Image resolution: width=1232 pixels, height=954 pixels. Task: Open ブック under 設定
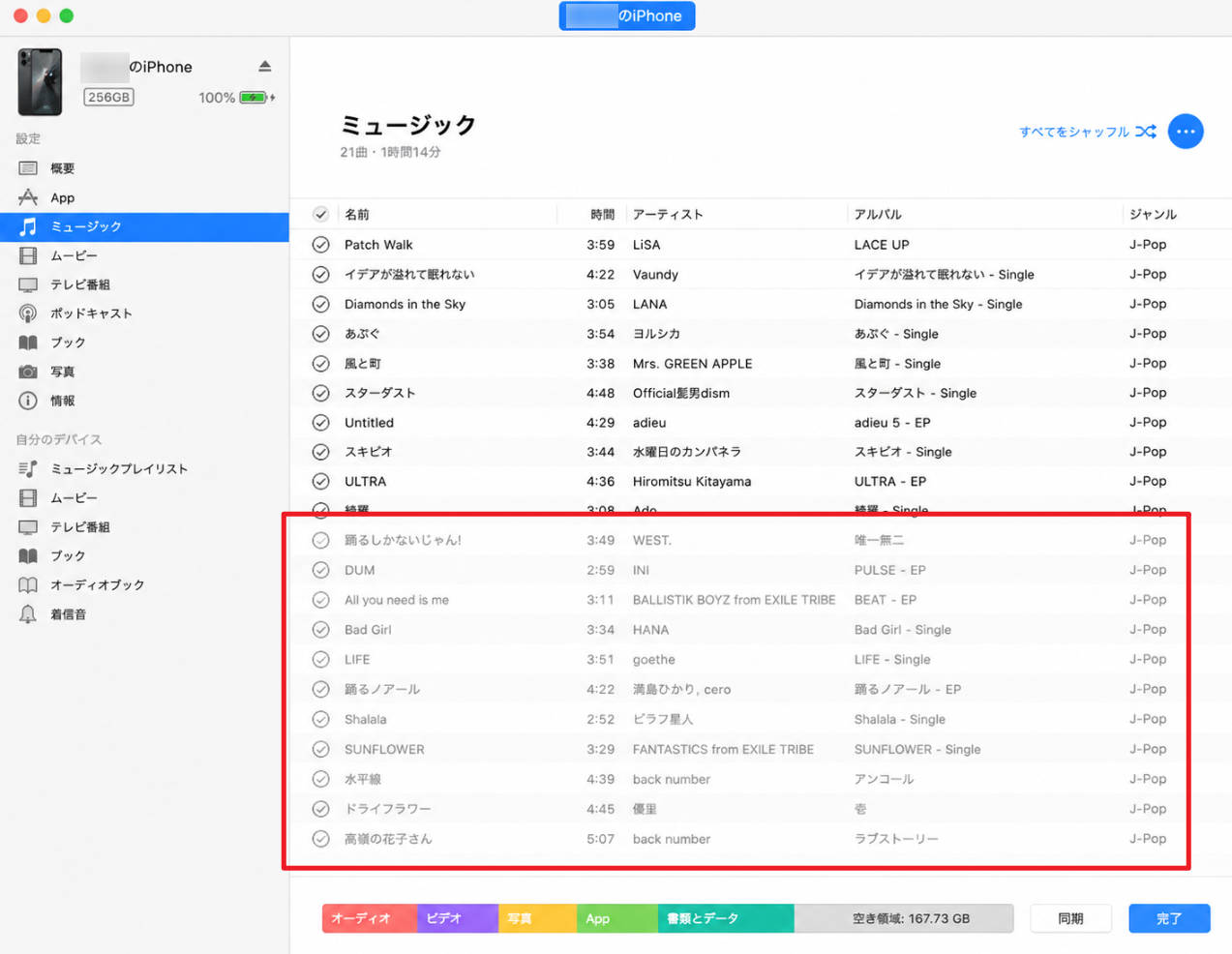click(144, 343)
